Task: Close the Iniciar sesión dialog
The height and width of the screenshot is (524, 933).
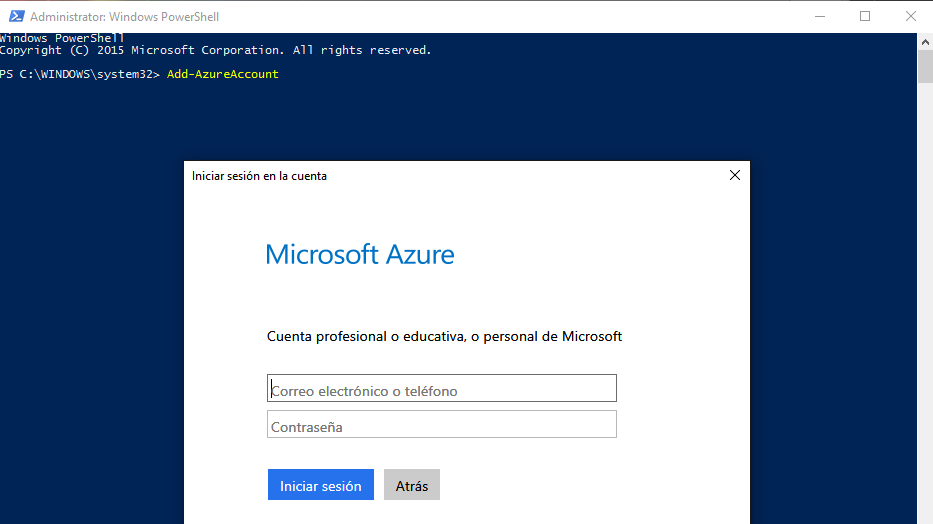Action: pyautogui.click(x=735, y=175)
